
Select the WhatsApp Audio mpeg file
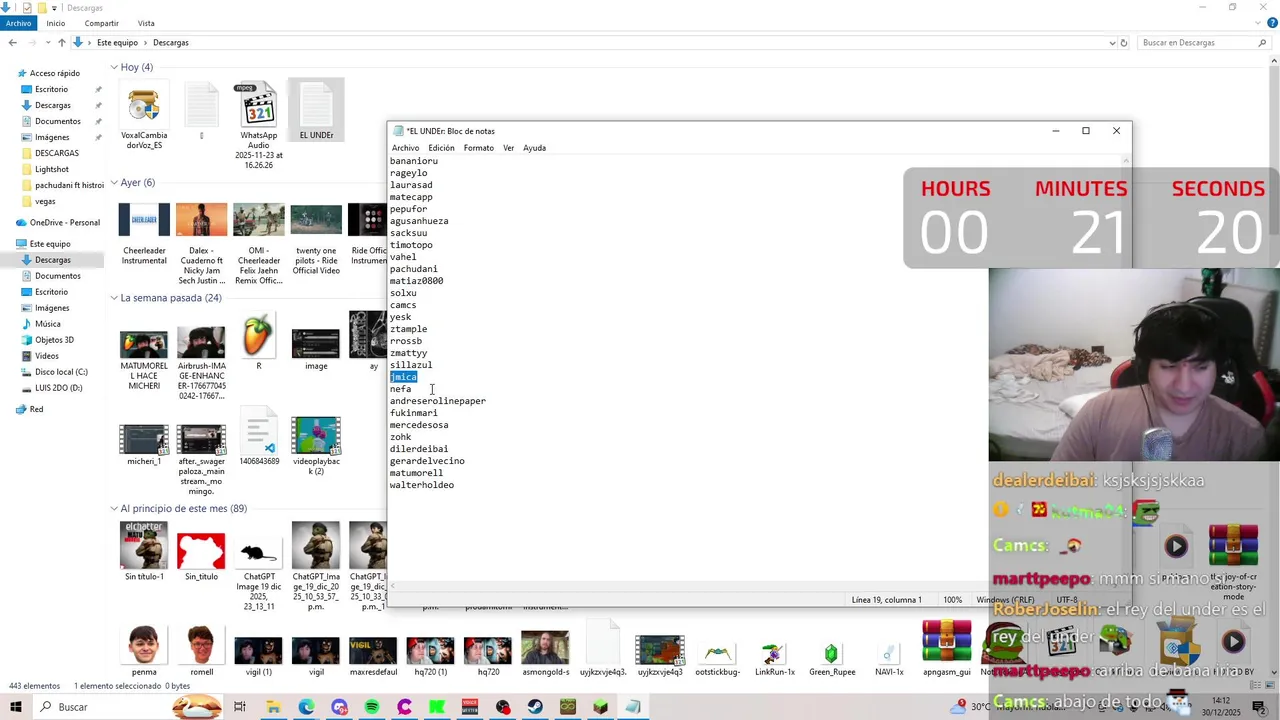pyautogui.click(x=258, y=125)
